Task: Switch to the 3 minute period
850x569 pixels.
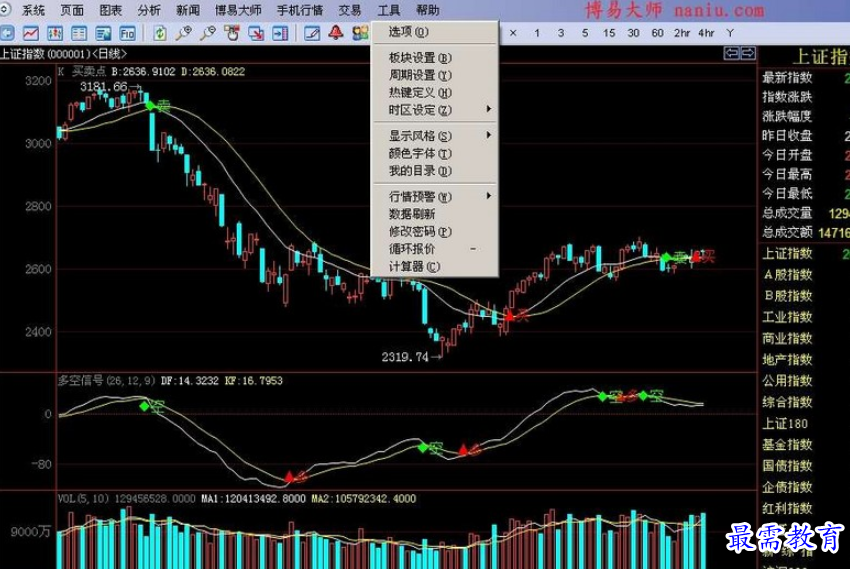Action: 561,33
